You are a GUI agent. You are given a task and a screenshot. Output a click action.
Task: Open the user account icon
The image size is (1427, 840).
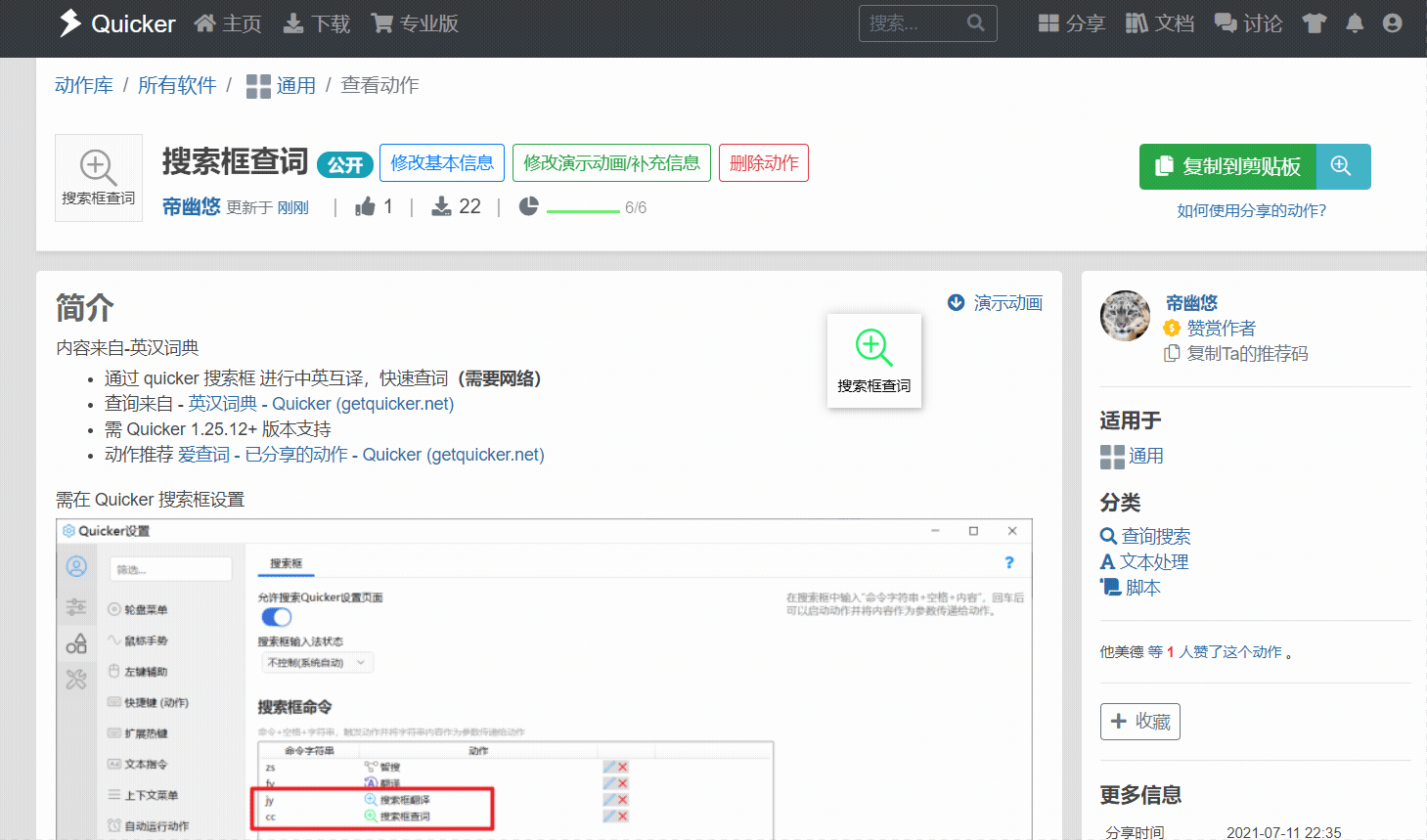tap(1393, 23)
